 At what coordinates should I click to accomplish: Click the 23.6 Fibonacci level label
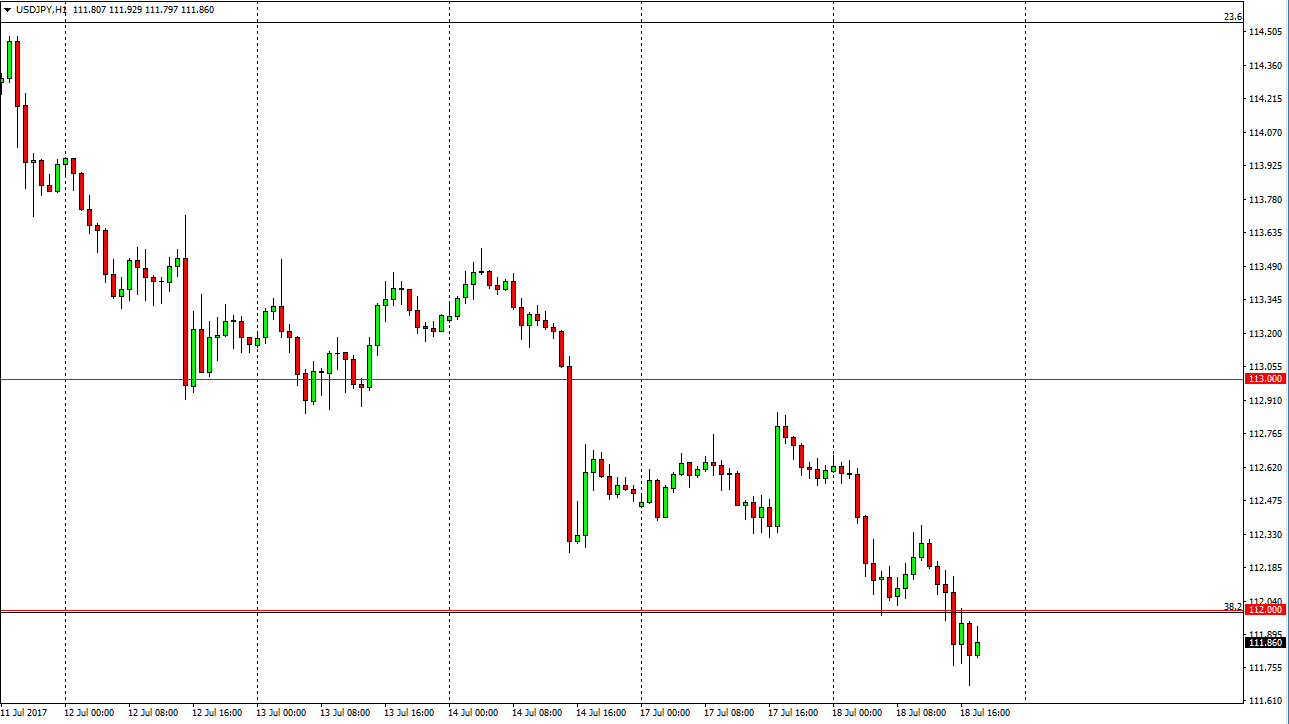point(1232,17)
